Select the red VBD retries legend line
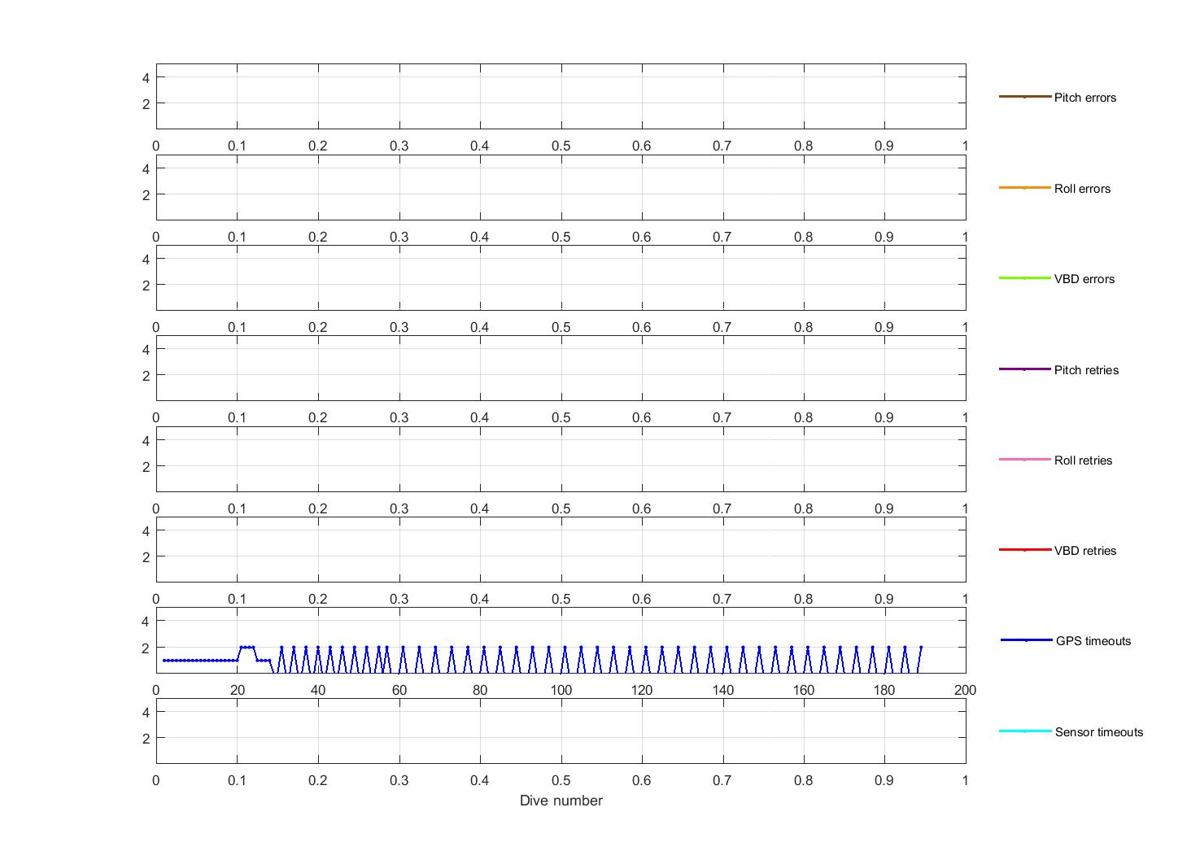 point(1025,550)
